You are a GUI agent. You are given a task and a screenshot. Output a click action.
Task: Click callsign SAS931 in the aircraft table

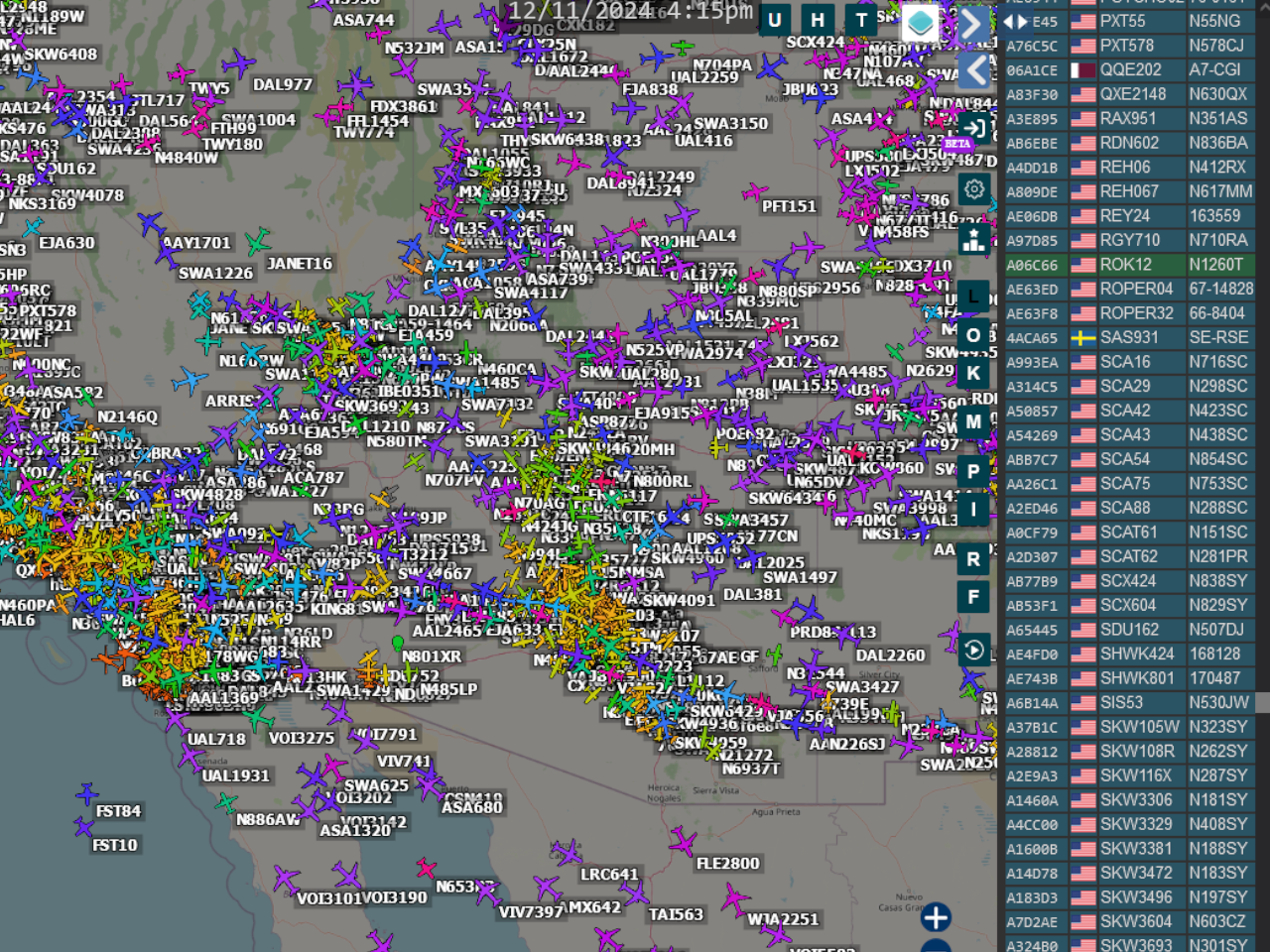tap(1129, 337)
